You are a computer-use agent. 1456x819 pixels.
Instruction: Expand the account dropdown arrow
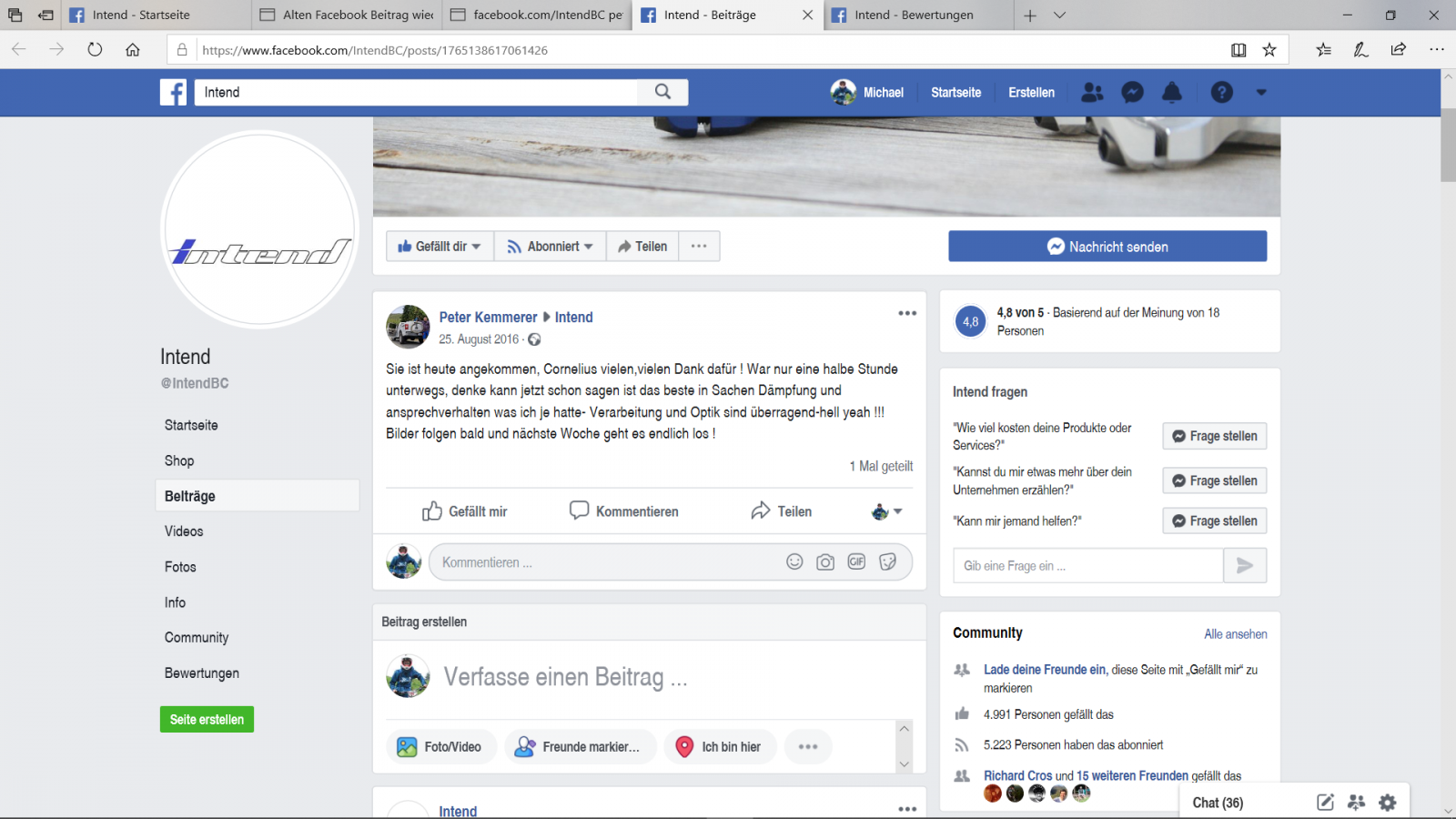[x=1261, y=92]
